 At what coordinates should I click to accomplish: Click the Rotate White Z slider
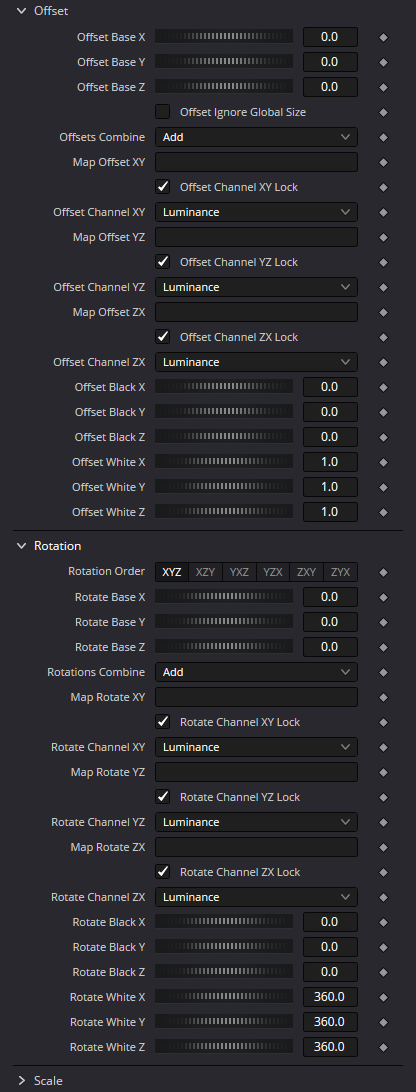tap(224, 1047)
